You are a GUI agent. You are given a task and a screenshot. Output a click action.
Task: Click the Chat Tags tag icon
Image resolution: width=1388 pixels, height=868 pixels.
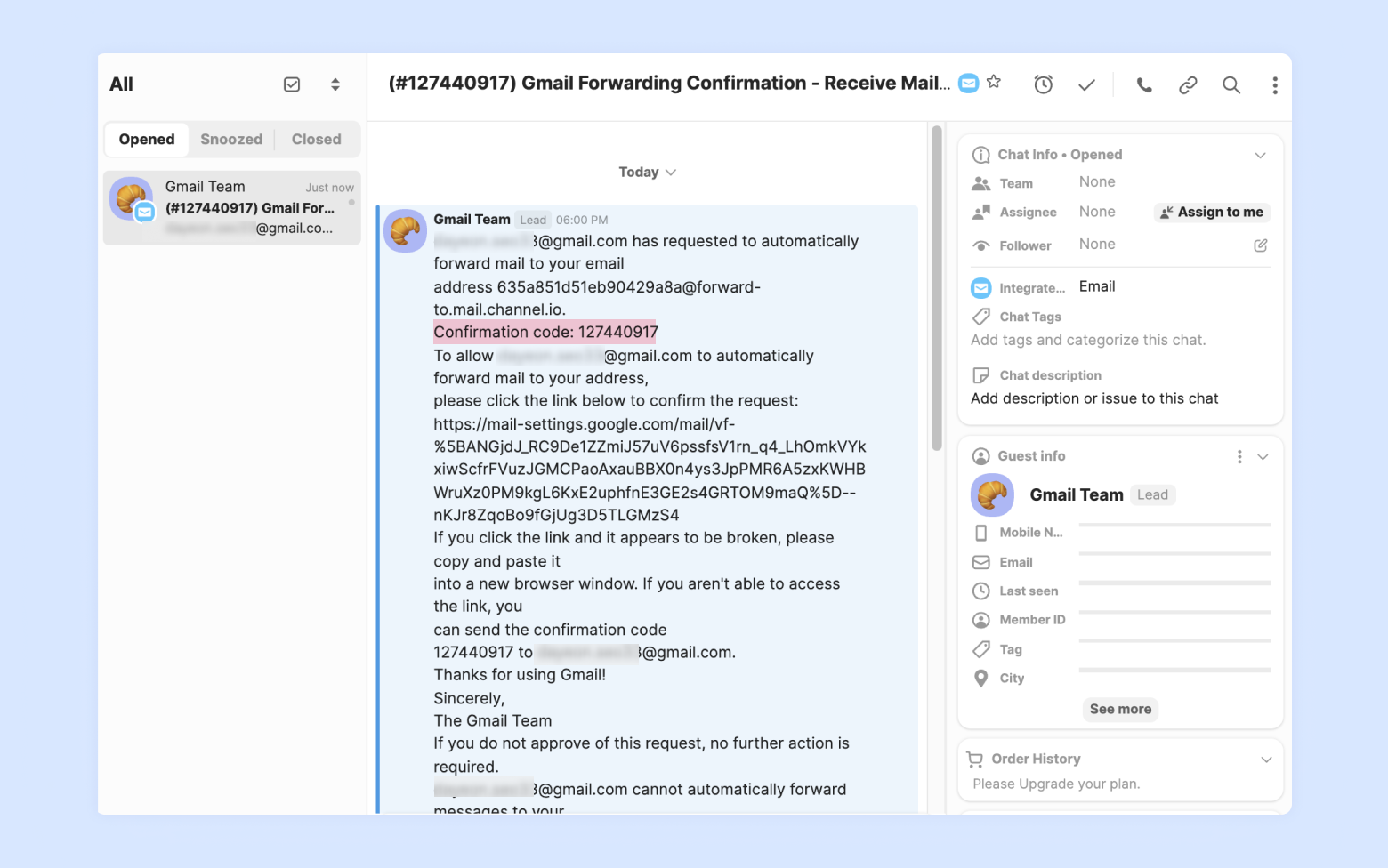click(x=981, y=317)
